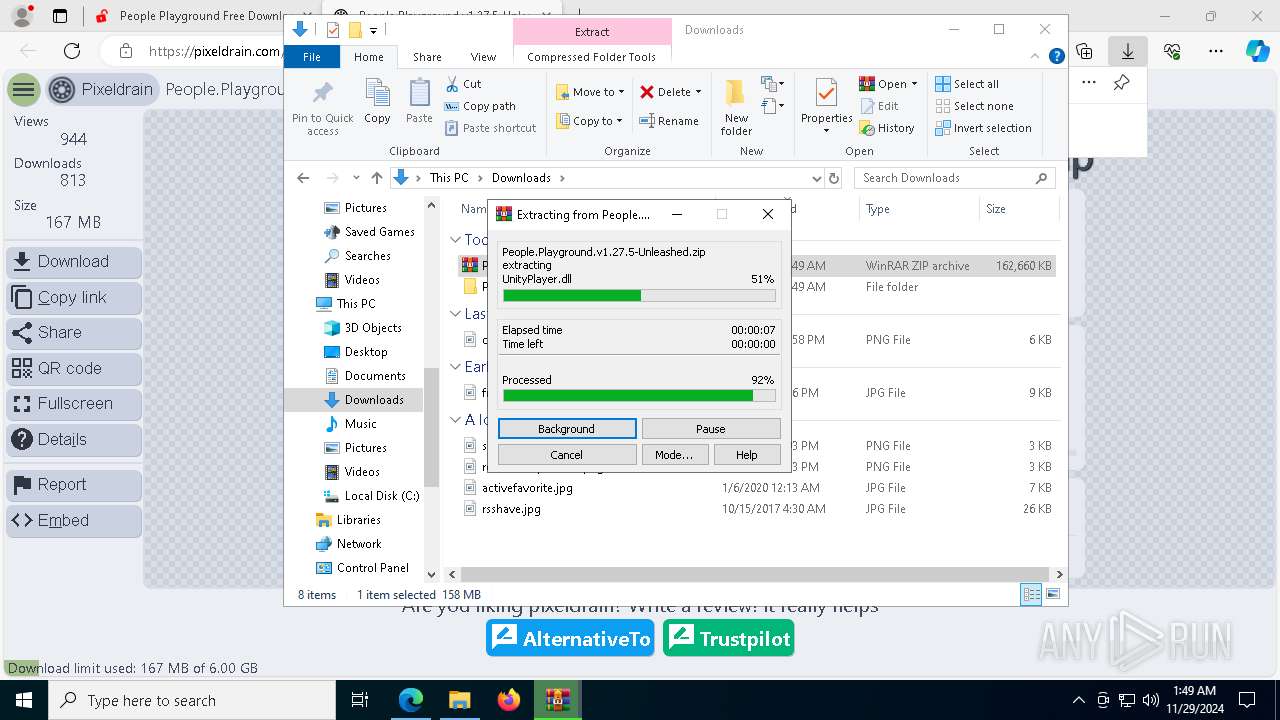Open Compressed Folder Tools tab
Viewport: 1280px width, 720px height.
[x=592, y=57]
